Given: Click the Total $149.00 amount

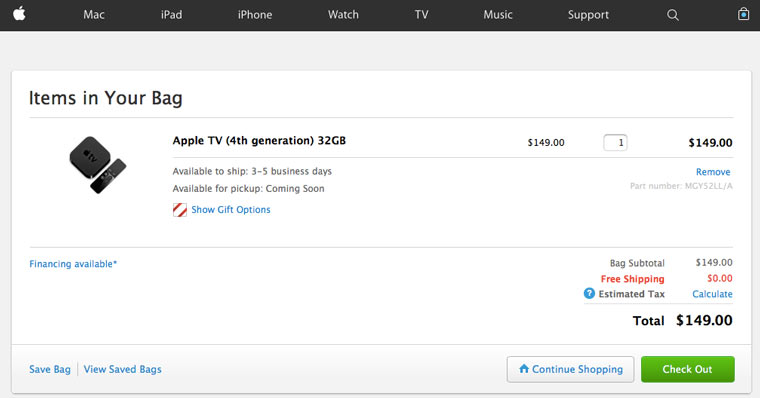Looking at the screenshot, I should (704, 320).
